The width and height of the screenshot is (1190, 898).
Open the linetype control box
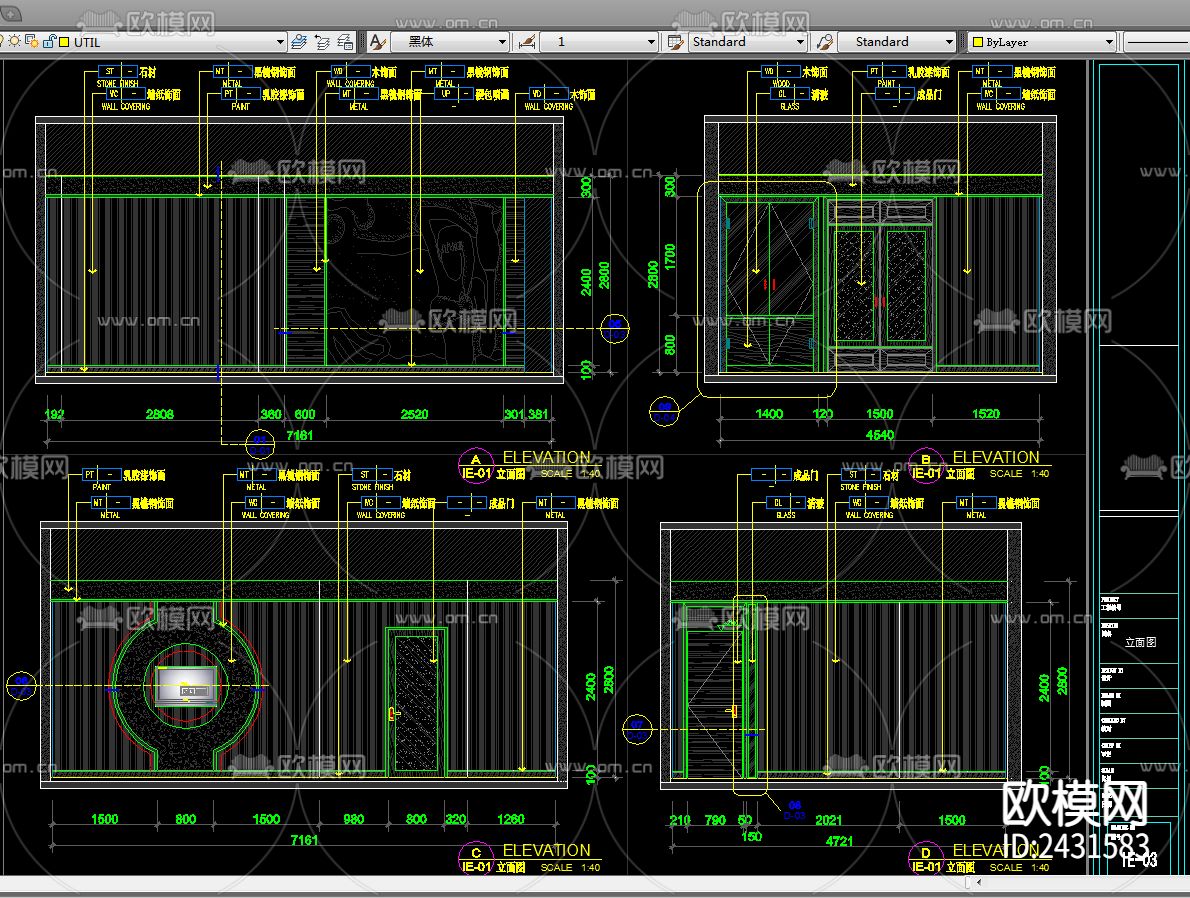coord(1156,42)
